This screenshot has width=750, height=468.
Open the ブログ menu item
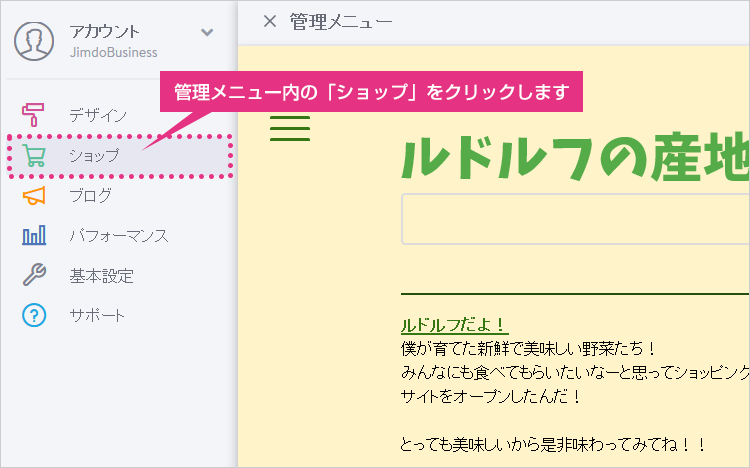click(90, 196)
